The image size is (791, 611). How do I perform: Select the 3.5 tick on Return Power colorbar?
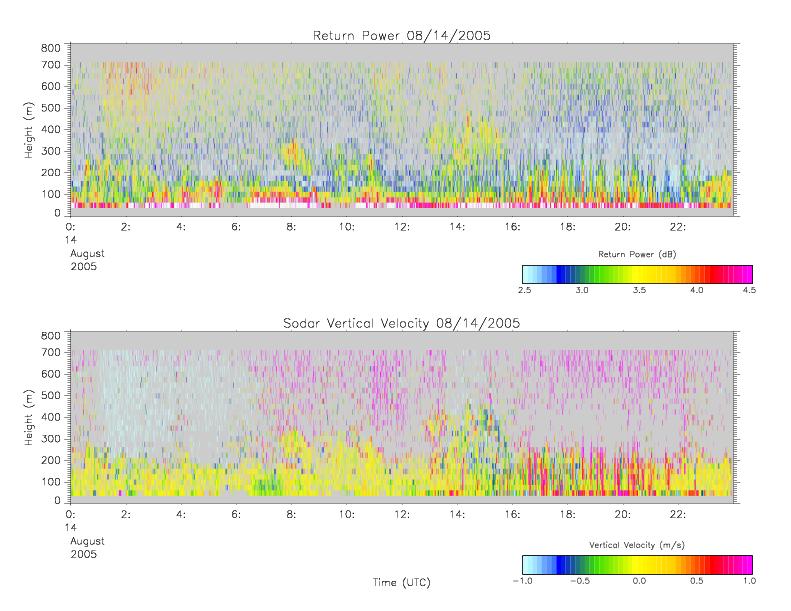(639, 290)
